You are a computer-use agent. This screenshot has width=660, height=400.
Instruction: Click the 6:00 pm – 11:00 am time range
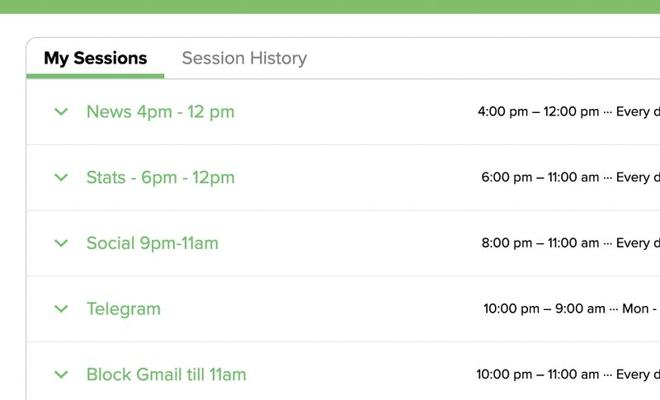540,178
